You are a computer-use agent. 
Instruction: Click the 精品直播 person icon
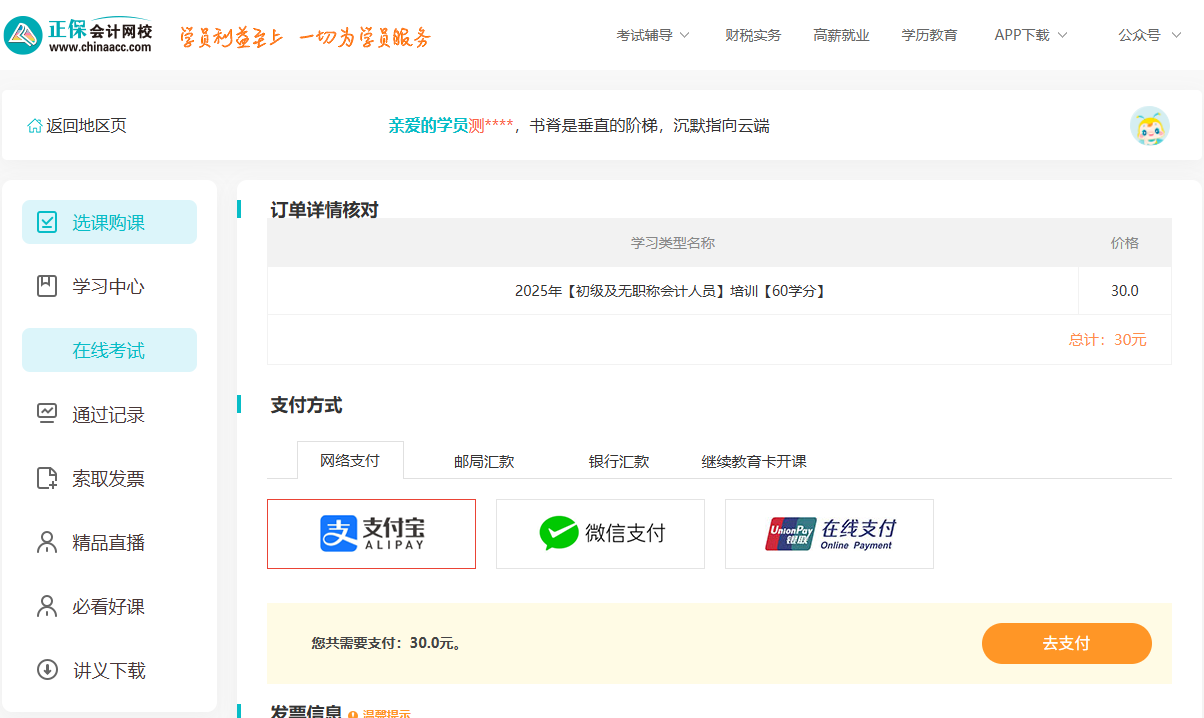click(47, 542)
